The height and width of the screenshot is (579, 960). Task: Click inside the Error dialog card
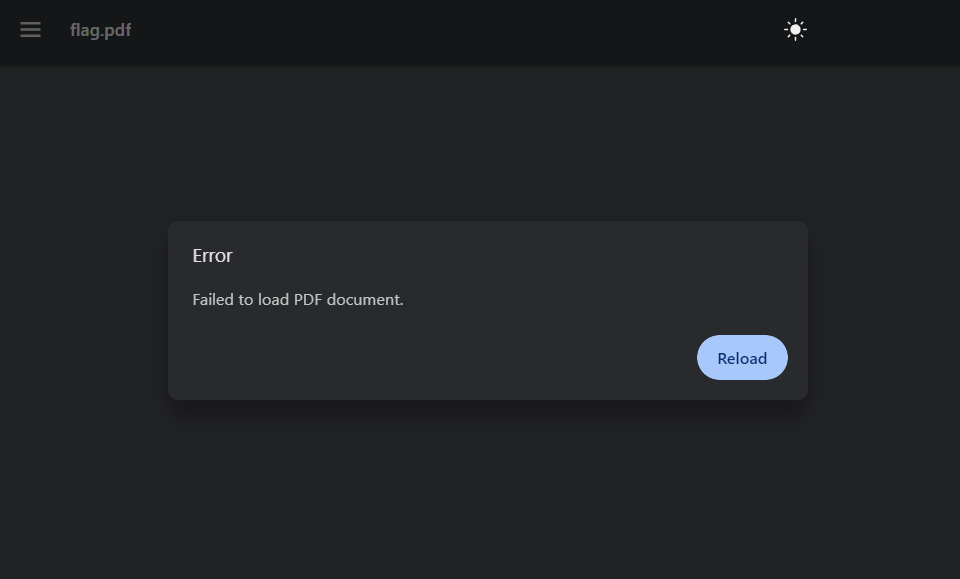tap(488, 310)
